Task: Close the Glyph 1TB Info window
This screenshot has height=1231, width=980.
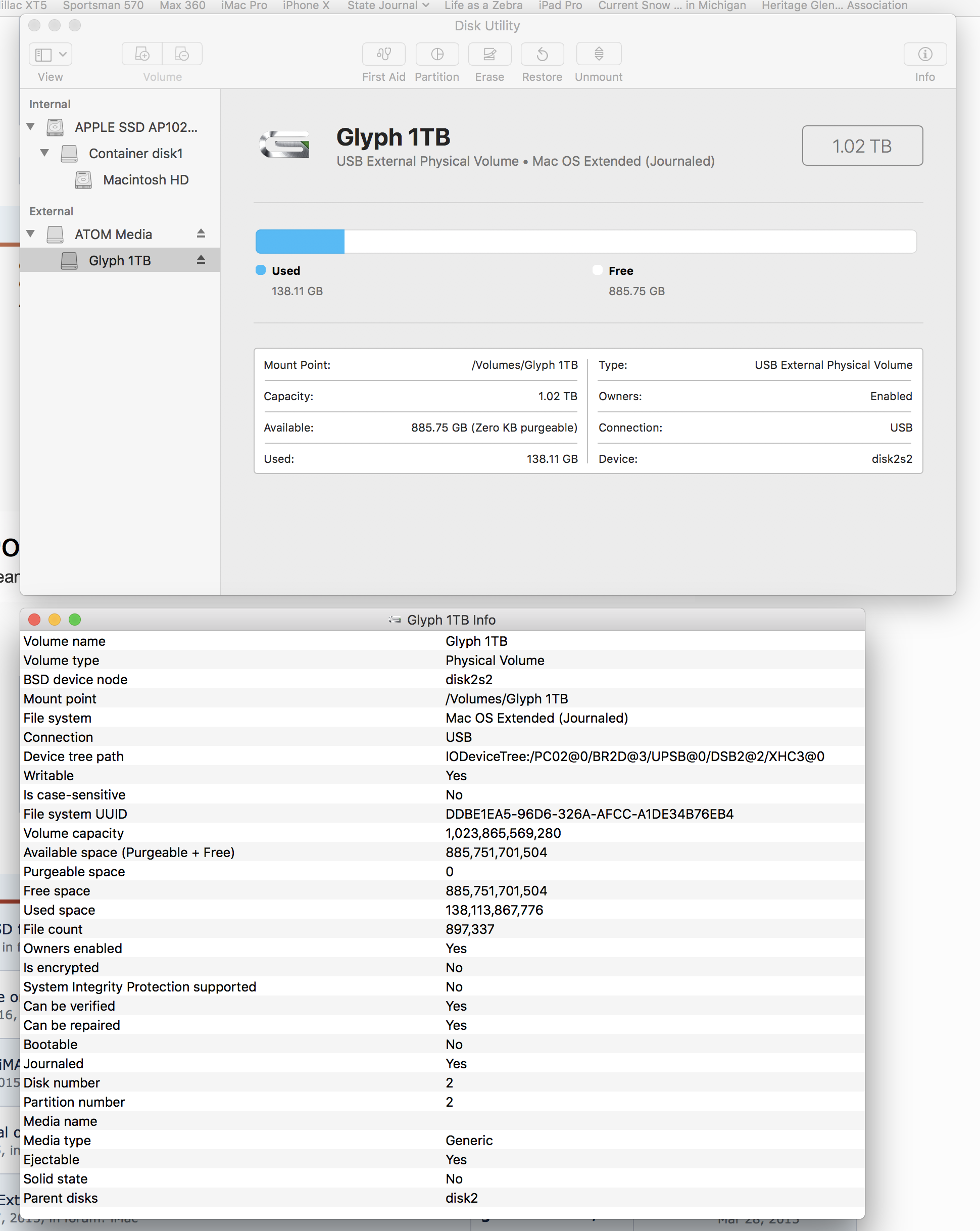Action: tap(34, 620)
